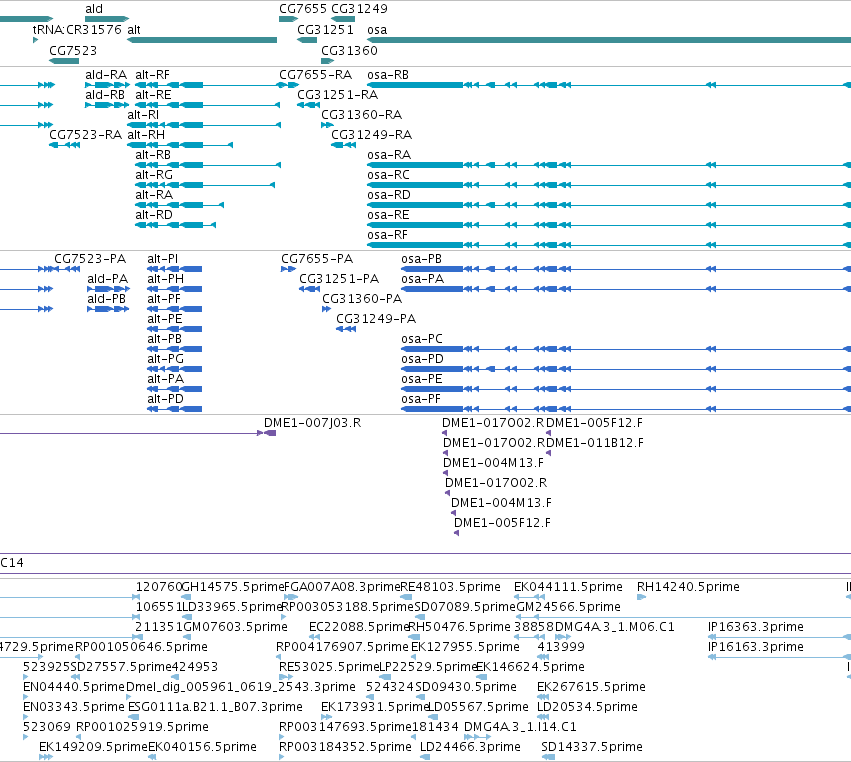This screenshot has height=762, width=851.
Task: Open the CG7523-RA transcript label
Action: (85, 135)
